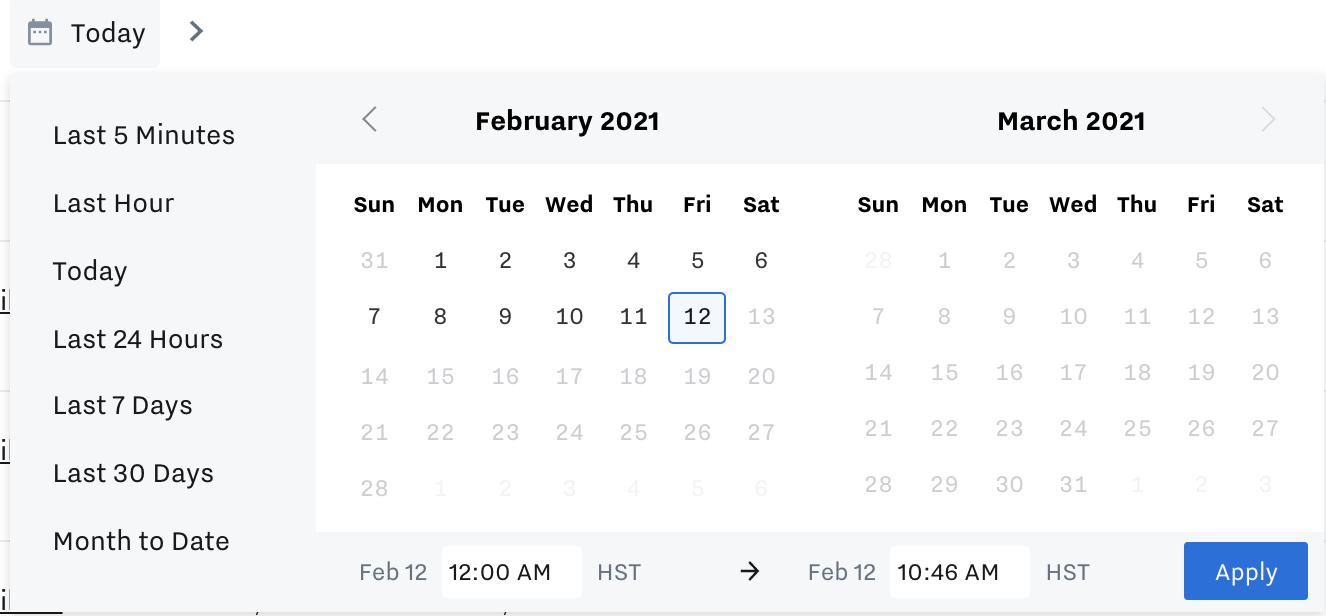Edit the 12:00 AM start time field
Screen dimensions: 1326x616
(x=512, y=572)
